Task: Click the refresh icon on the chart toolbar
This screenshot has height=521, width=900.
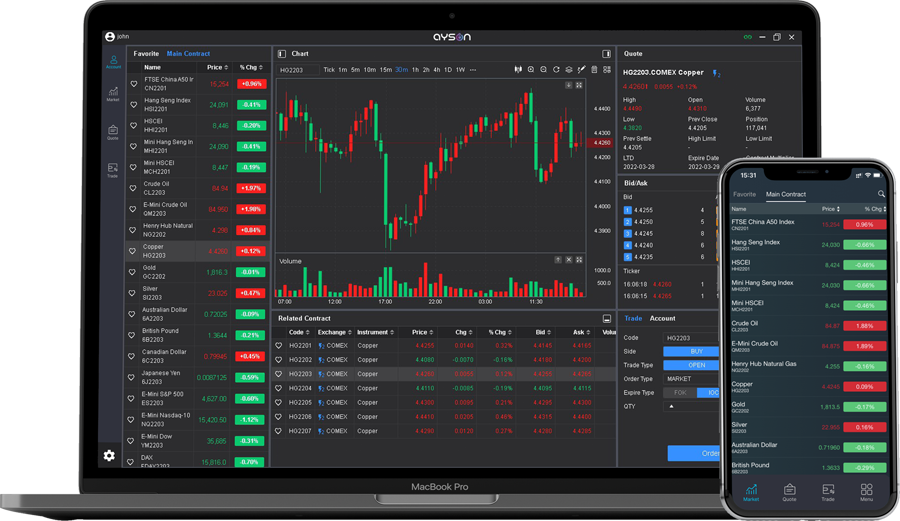Action: click(556, 70)
